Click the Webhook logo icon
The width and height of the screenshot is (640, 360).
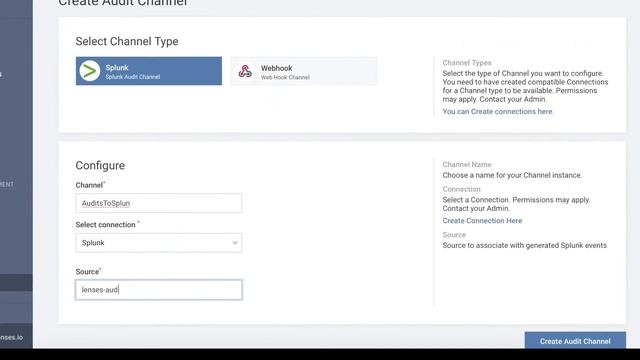tap(245, 71)
